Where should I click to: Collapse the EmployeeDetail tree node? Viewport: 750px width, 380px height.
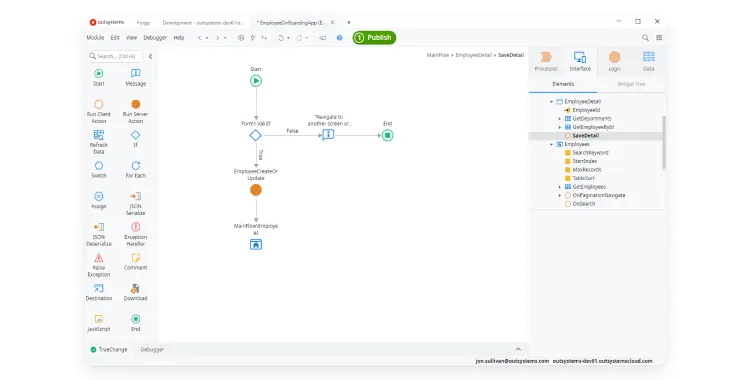(x=551, y=101)
